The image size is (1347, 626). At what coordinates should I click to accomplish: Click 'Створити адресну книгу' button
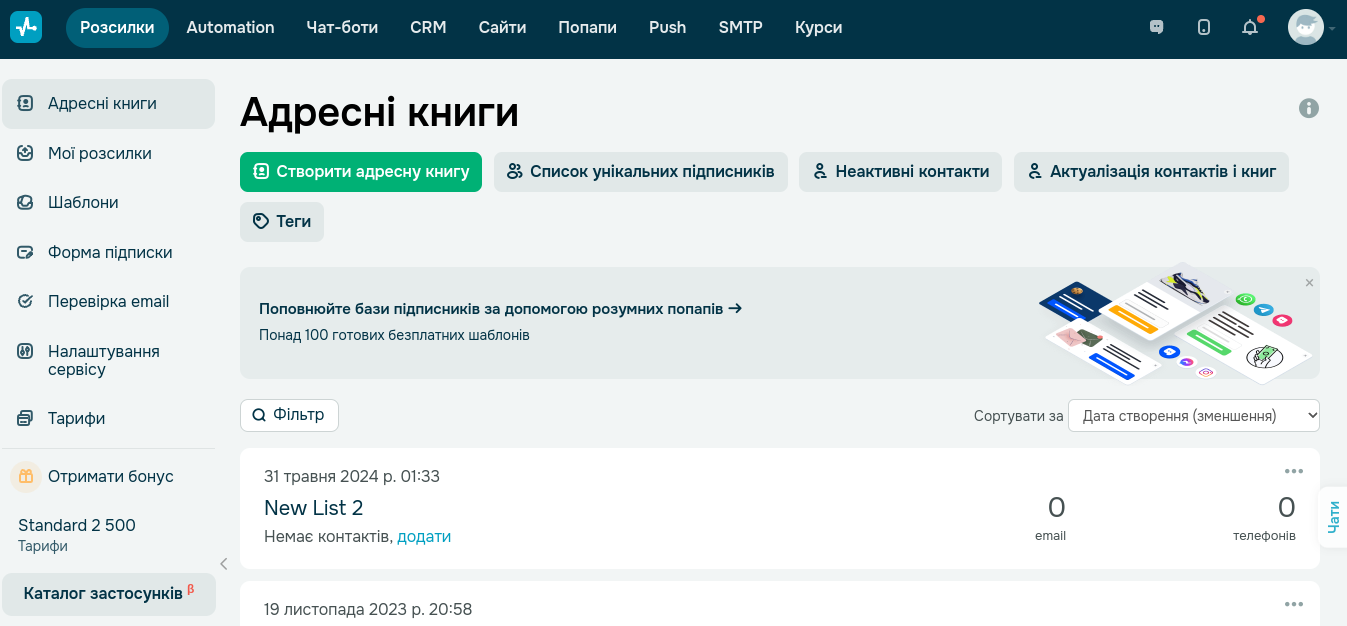point(360,172)
